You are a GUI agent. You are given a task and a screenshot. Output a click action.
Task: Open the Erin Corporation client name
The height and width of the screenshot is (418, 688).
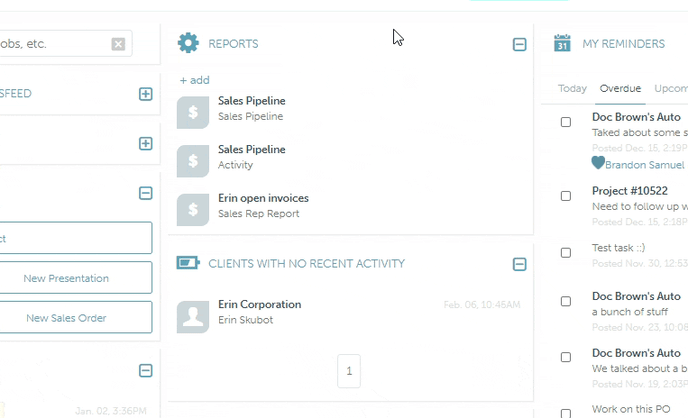point(260,304)
